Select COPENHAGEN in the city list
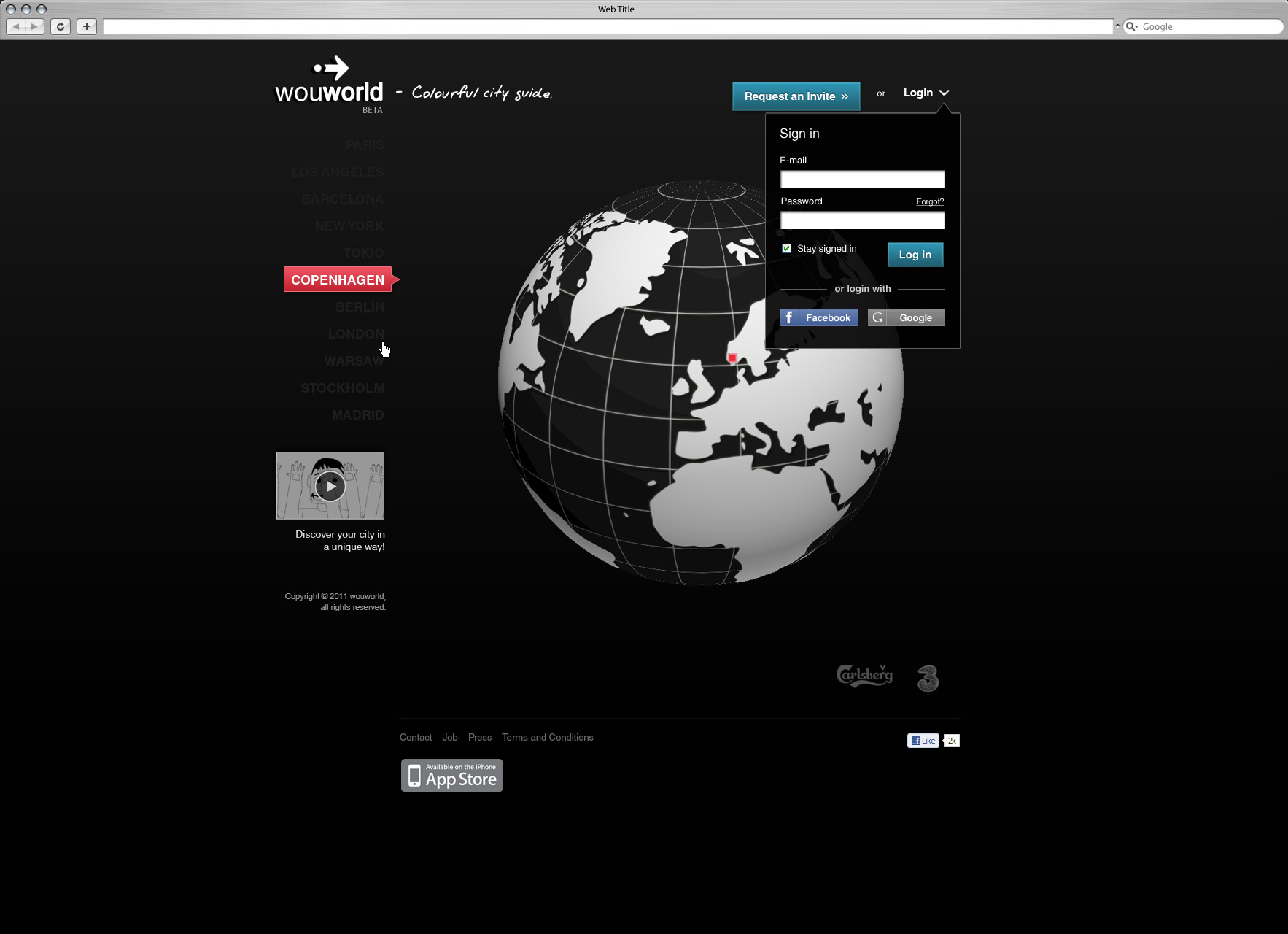Image resolution: width=1288 pixels, height=934 pixels. pyautogui.click(x=338, y=279)
